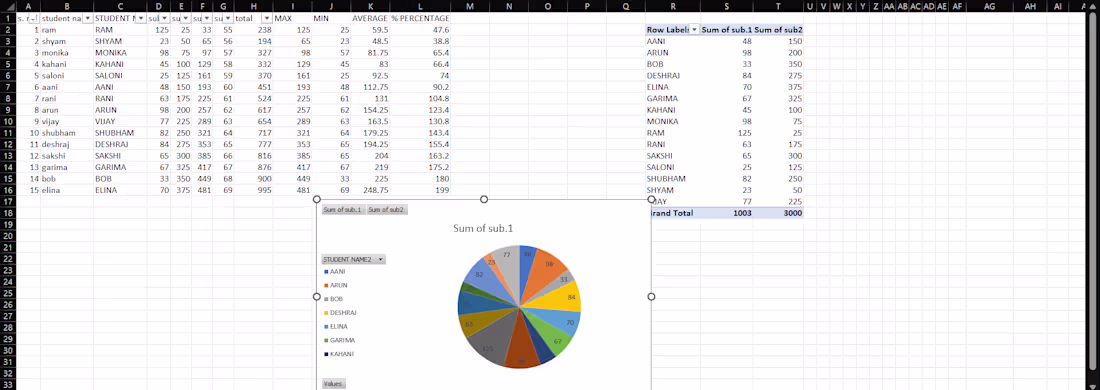
Task: Select the total value 238 for ram
Action: pos(254,29)
